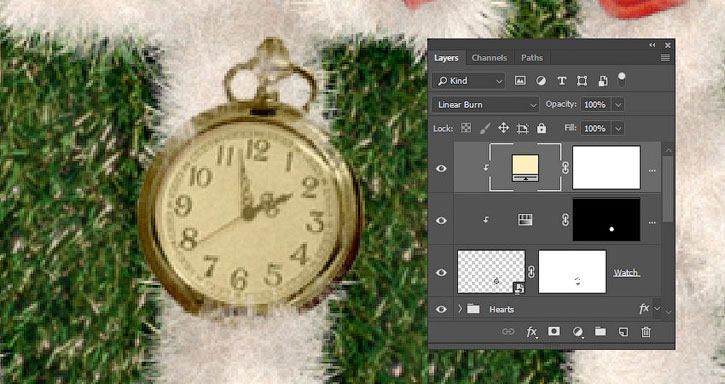
Task: Select the Watch layer thumbnail
Action: pyautogui.click(x=491, y=272)
